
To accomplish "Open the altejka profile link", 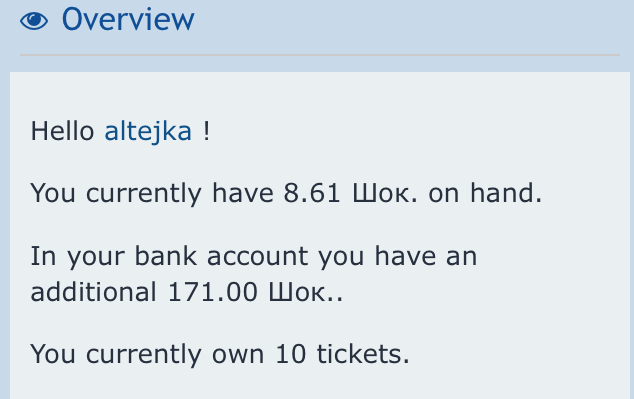I will [148, 132].
